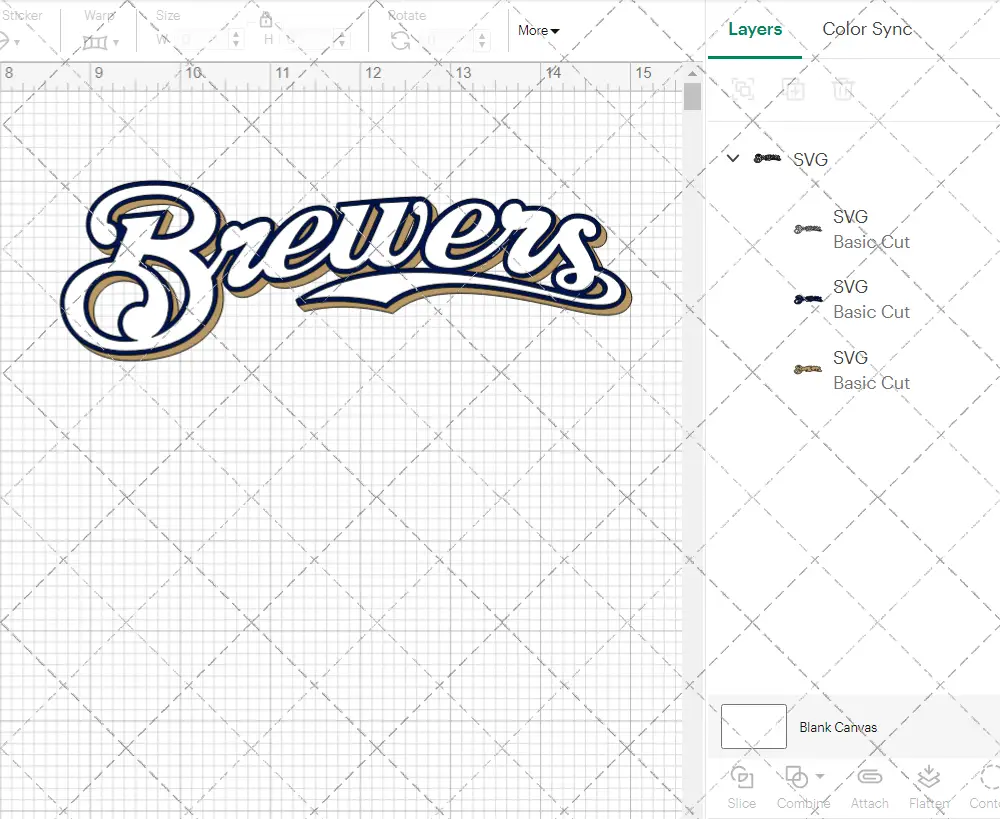Screen dimensions: 1000x819
Task: Click the Rotate circular arrows icon
Action: (x=401, y=41)
